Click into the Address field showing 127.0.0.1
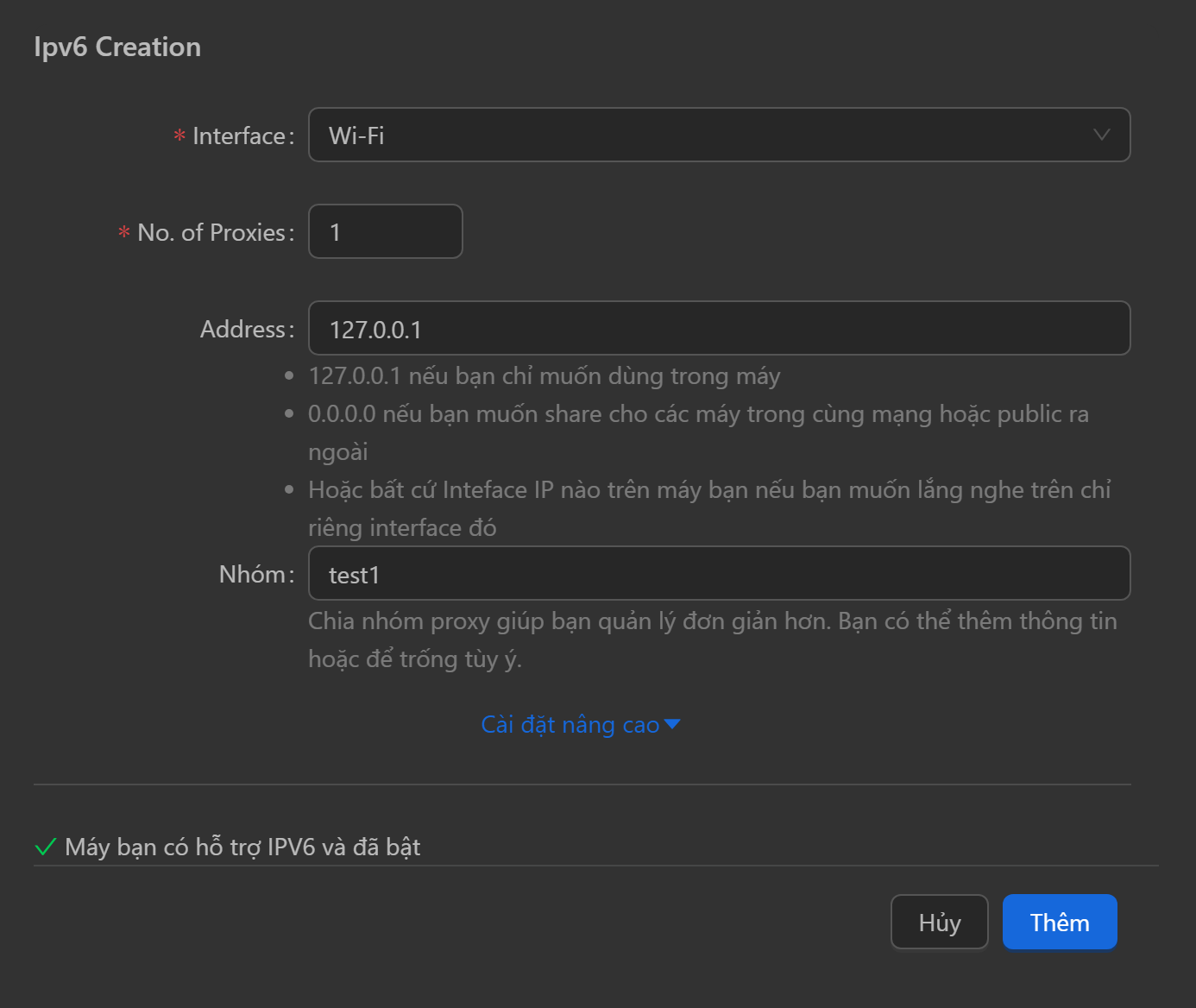The image size is (1196, 1008). [718, 328]
